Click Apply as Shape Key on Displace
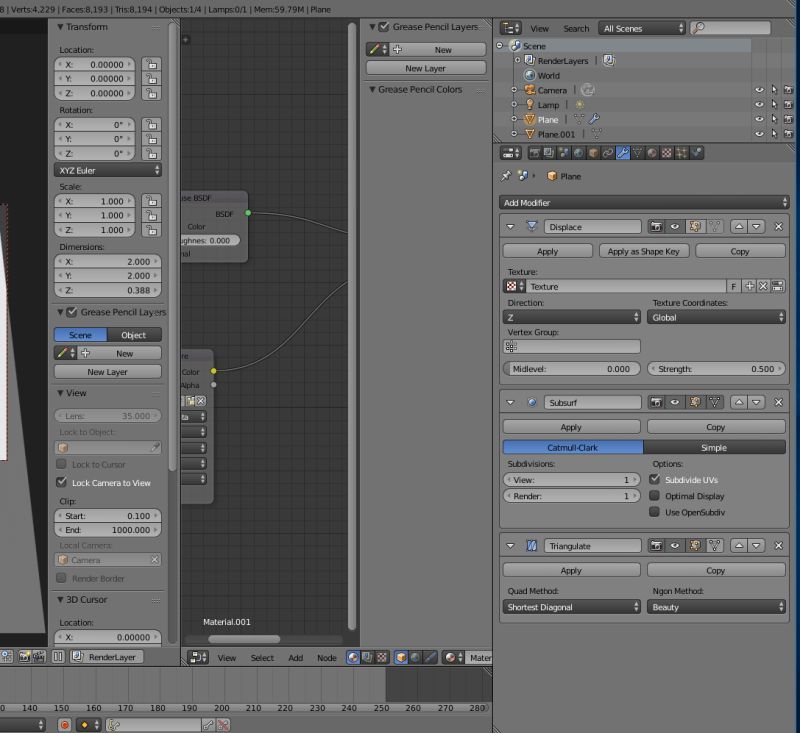Screen dimensions: 800x733 coord(644,251)
